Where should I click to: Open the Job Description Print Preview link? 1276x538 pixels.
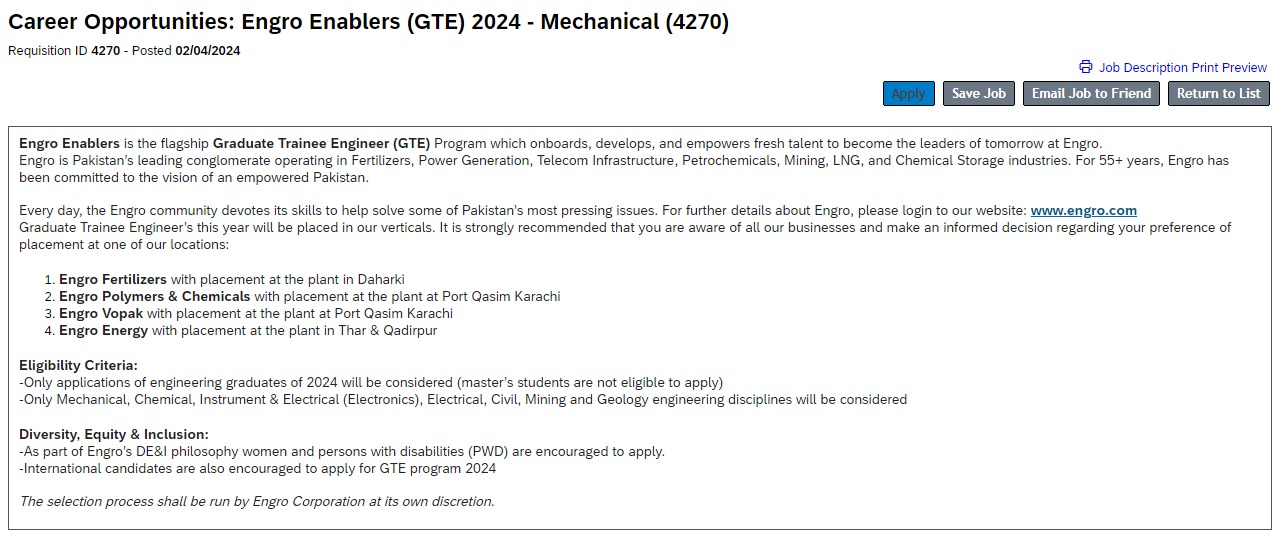click(x=1182, y=67)
